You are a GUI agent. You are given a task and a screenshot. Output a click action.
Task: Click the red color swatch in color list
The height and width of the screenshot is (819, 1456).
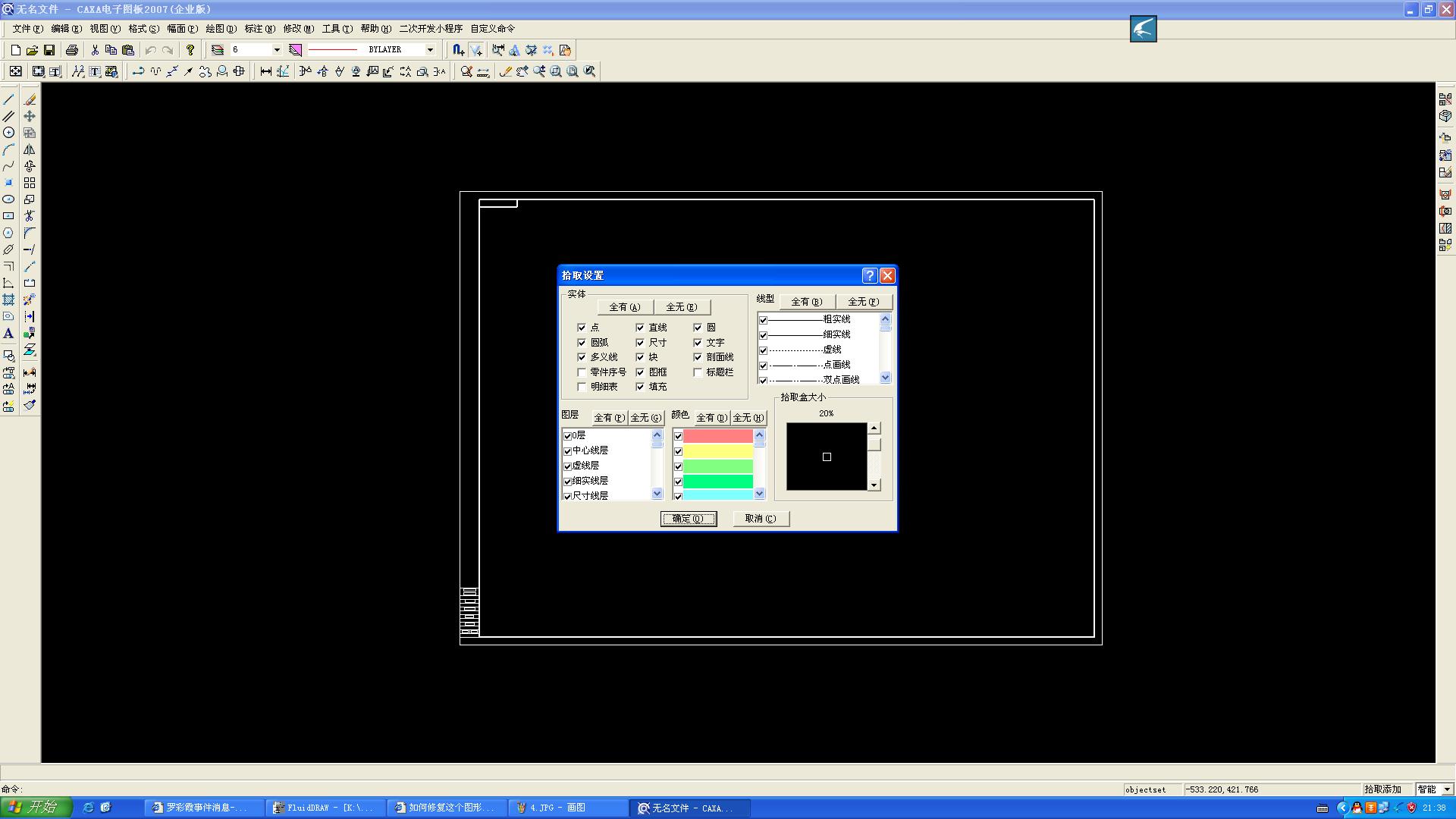coord(717,436)
